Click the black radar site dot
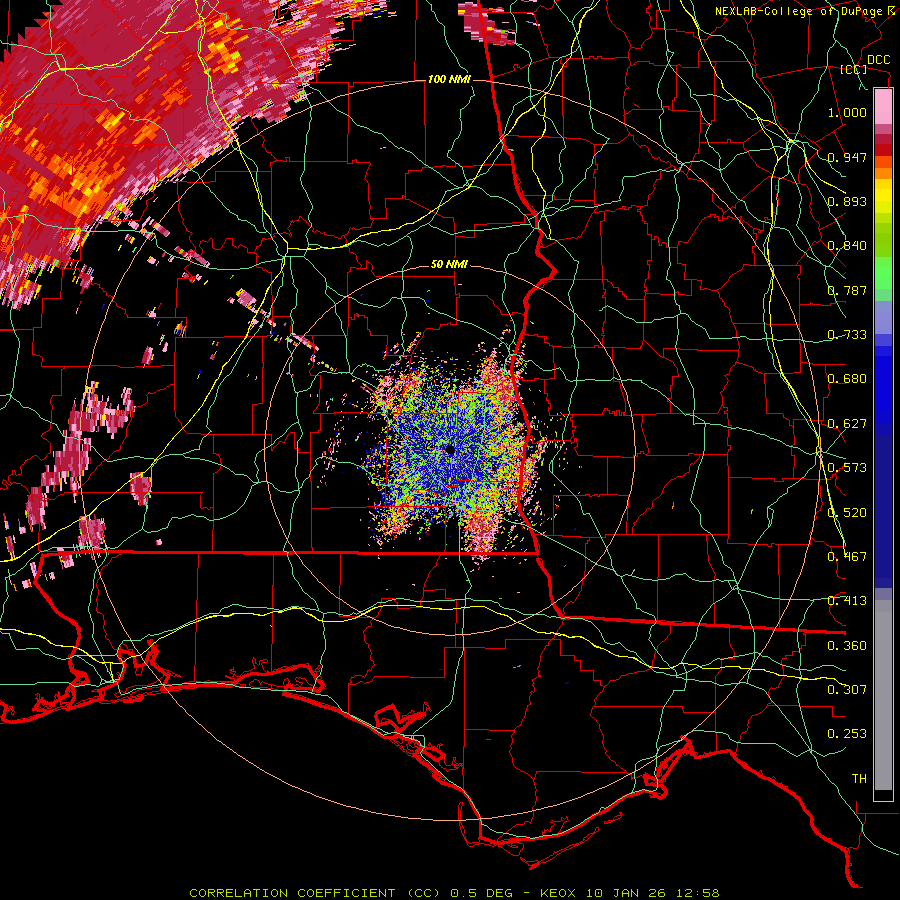This screenshot has height=900, width=900. click(x=450, y=449)
